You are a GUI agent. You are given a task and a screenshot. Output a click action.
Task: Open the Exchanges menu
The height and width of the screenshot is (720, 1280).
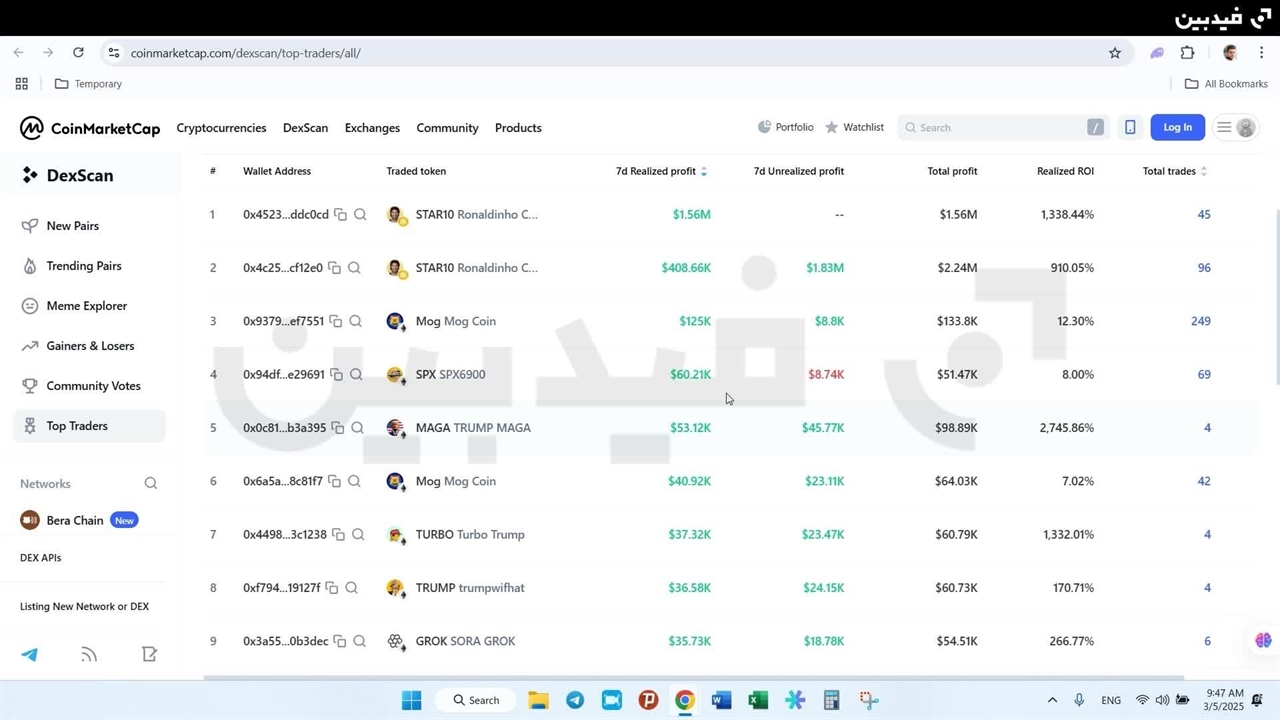372,128
